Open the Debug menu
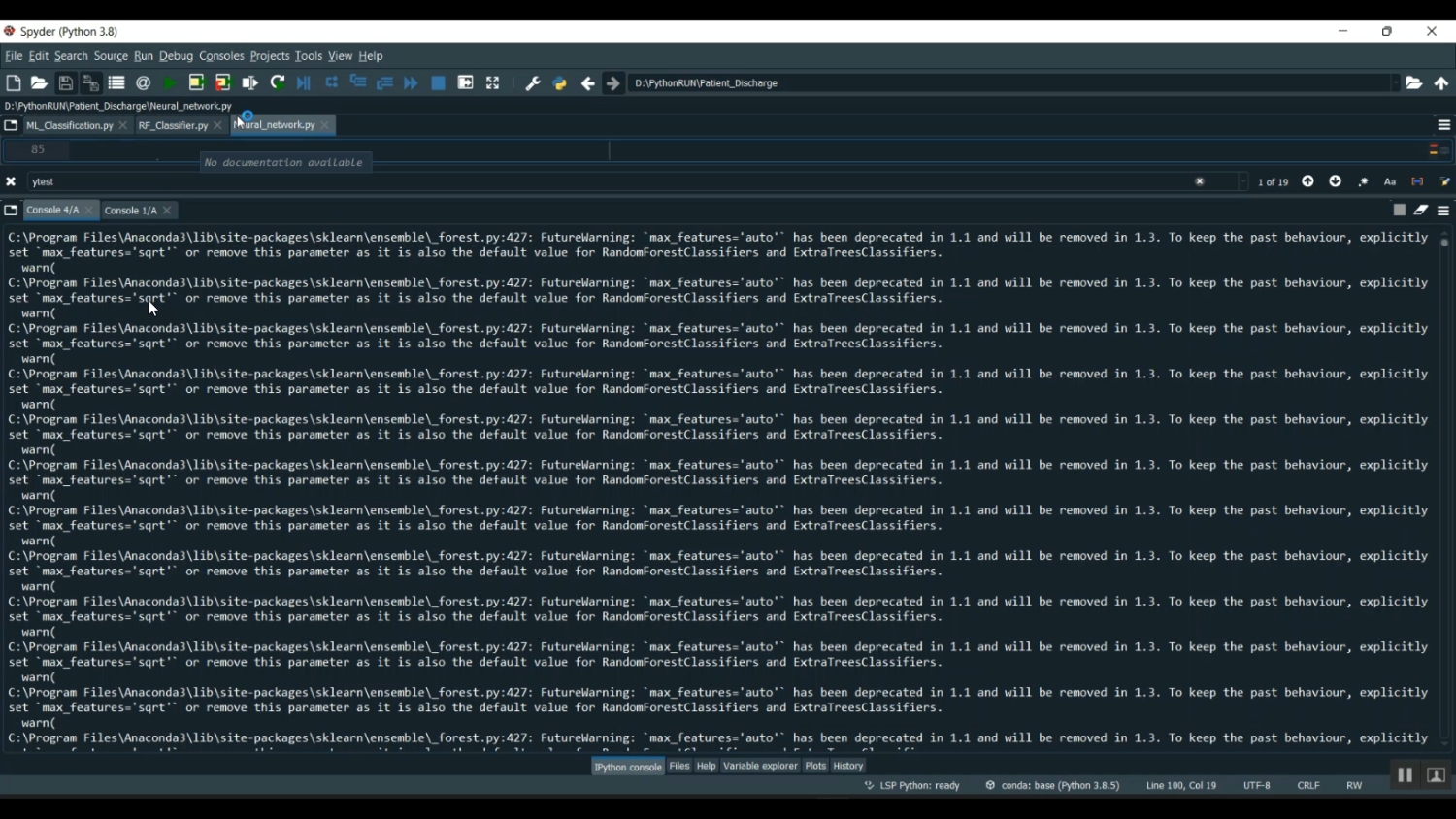 176,56
